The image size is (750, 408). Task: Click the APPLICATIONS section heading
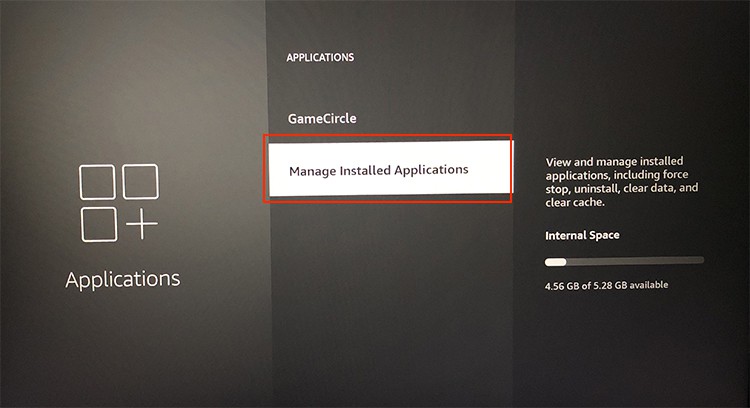320,57
